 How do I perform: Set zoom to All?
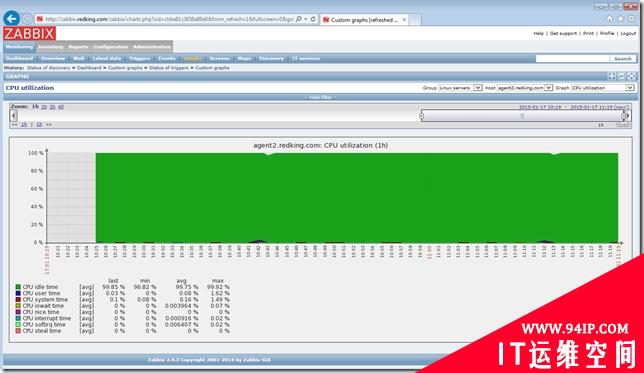pos(61,107)
